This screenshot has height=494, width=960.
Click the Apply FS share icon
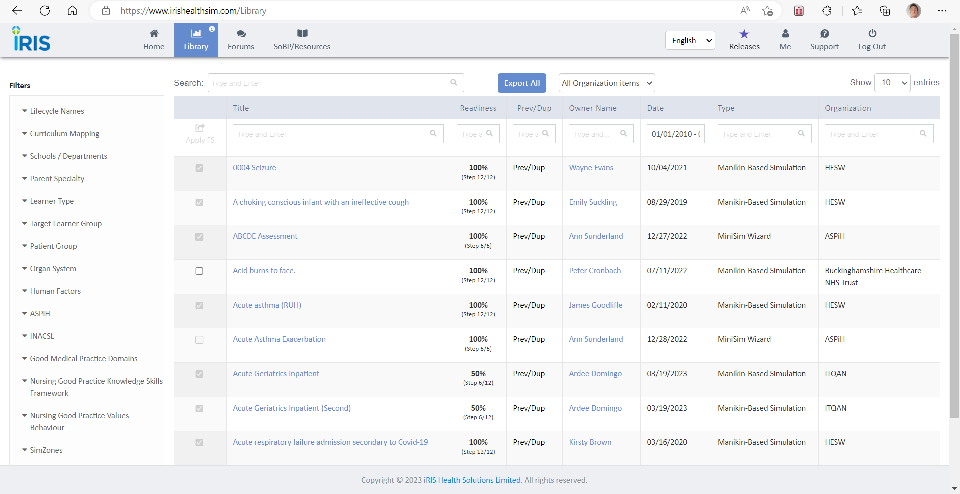pos(200,128)
